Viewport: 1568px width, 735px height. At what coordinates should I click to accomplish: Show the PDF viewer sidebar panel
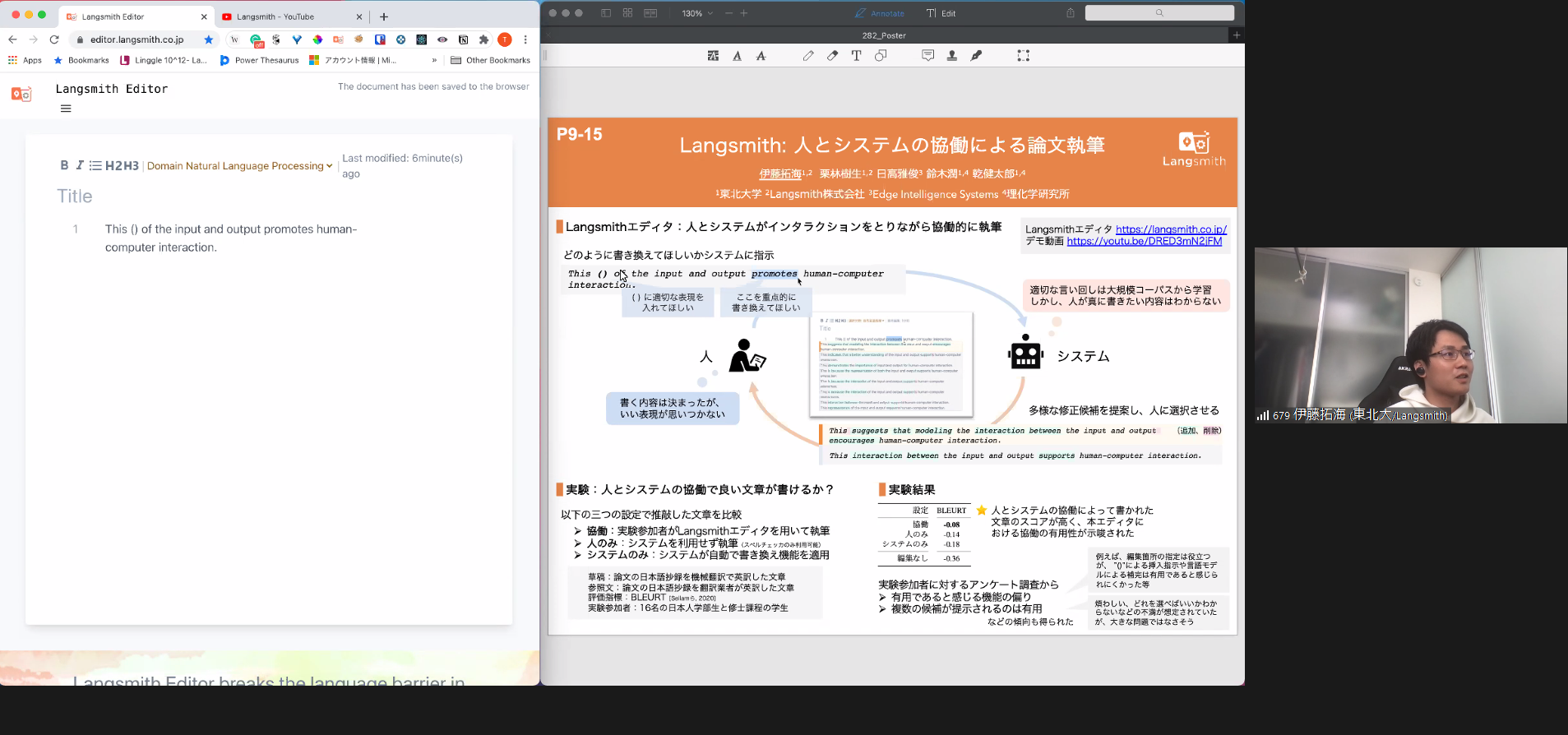606,13
